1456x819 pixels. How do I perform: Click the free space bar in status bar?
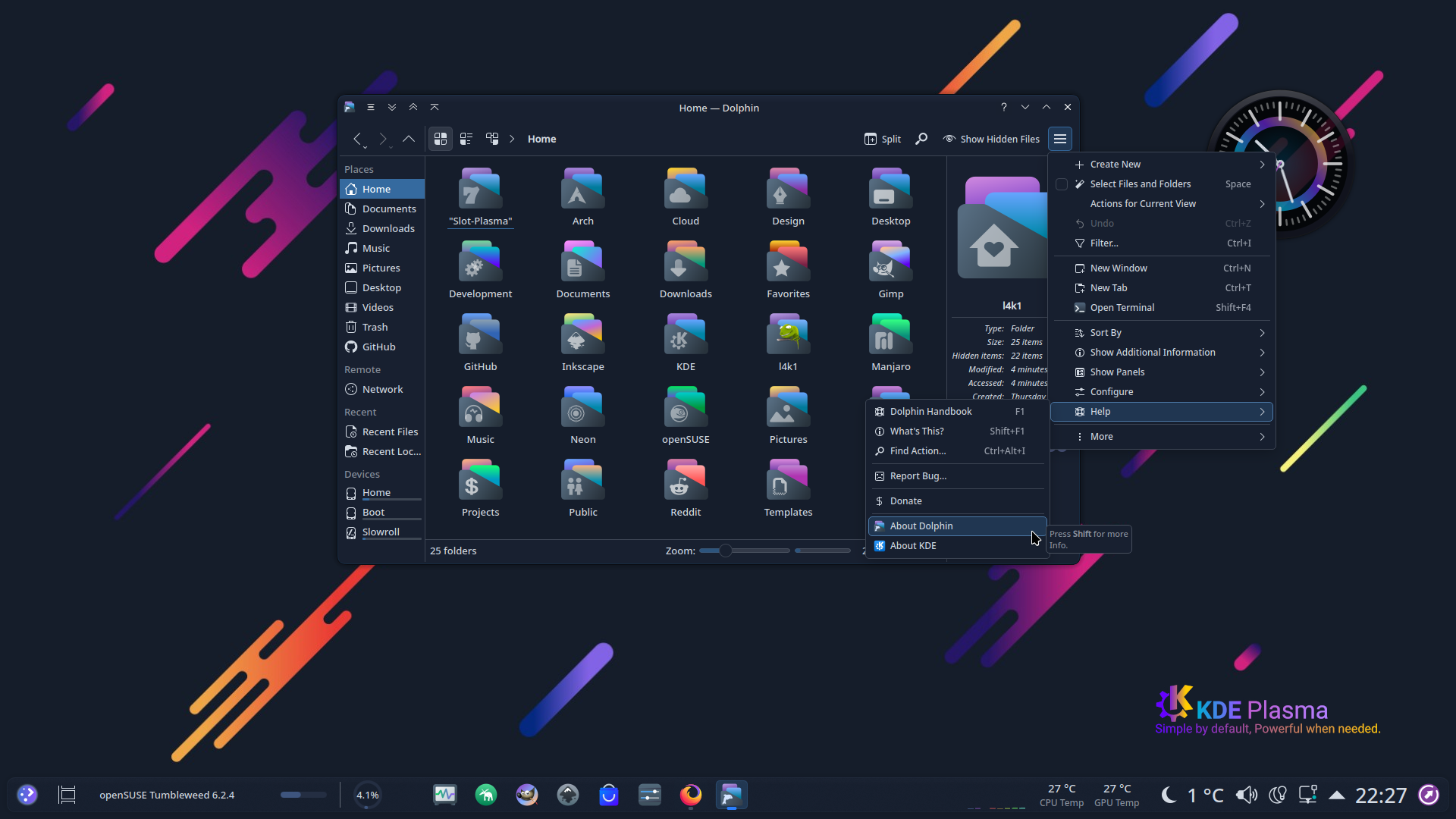pyautogui.click(x=822, y=551)
